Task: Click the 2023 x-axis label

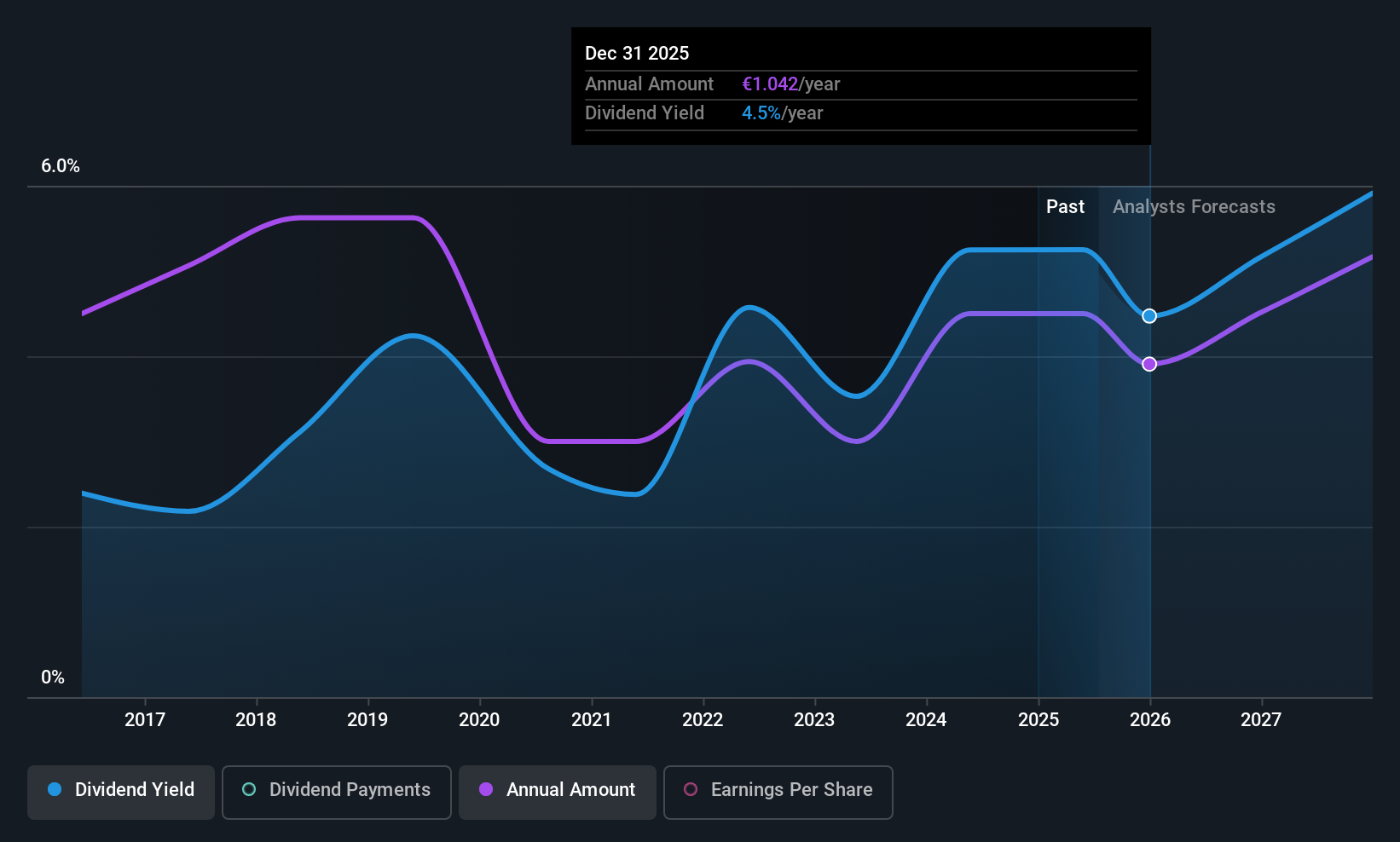Action: (814, 719)
